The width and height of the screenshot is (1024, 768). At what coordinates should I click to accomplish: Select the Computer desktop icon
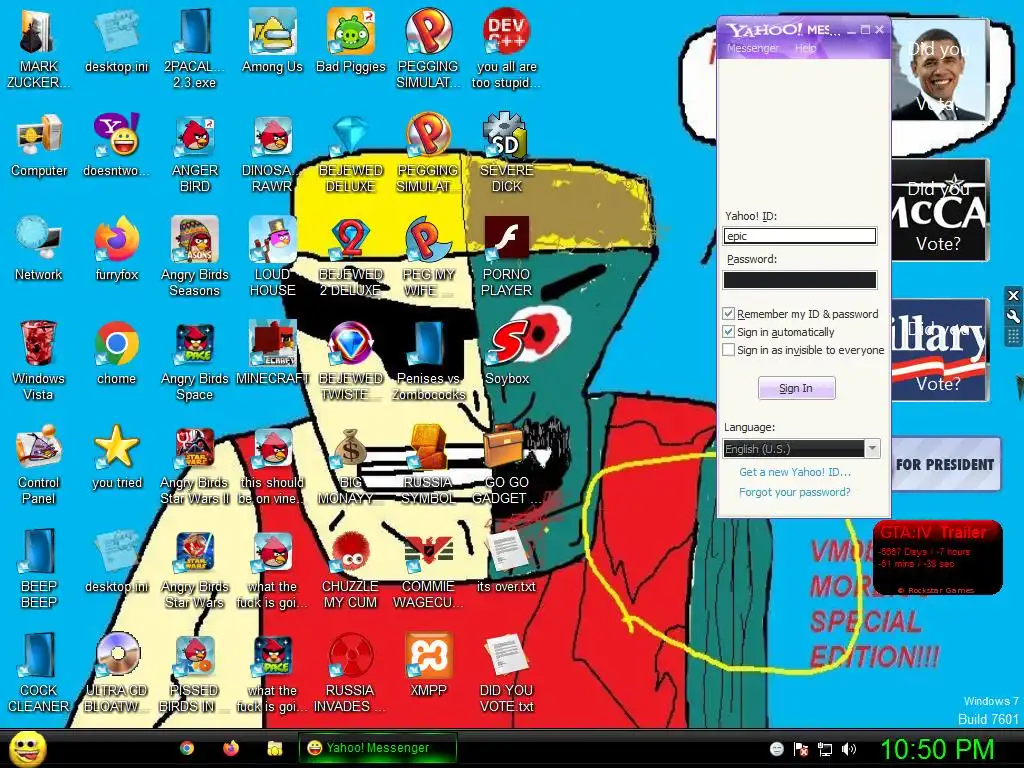click(39, 146)
